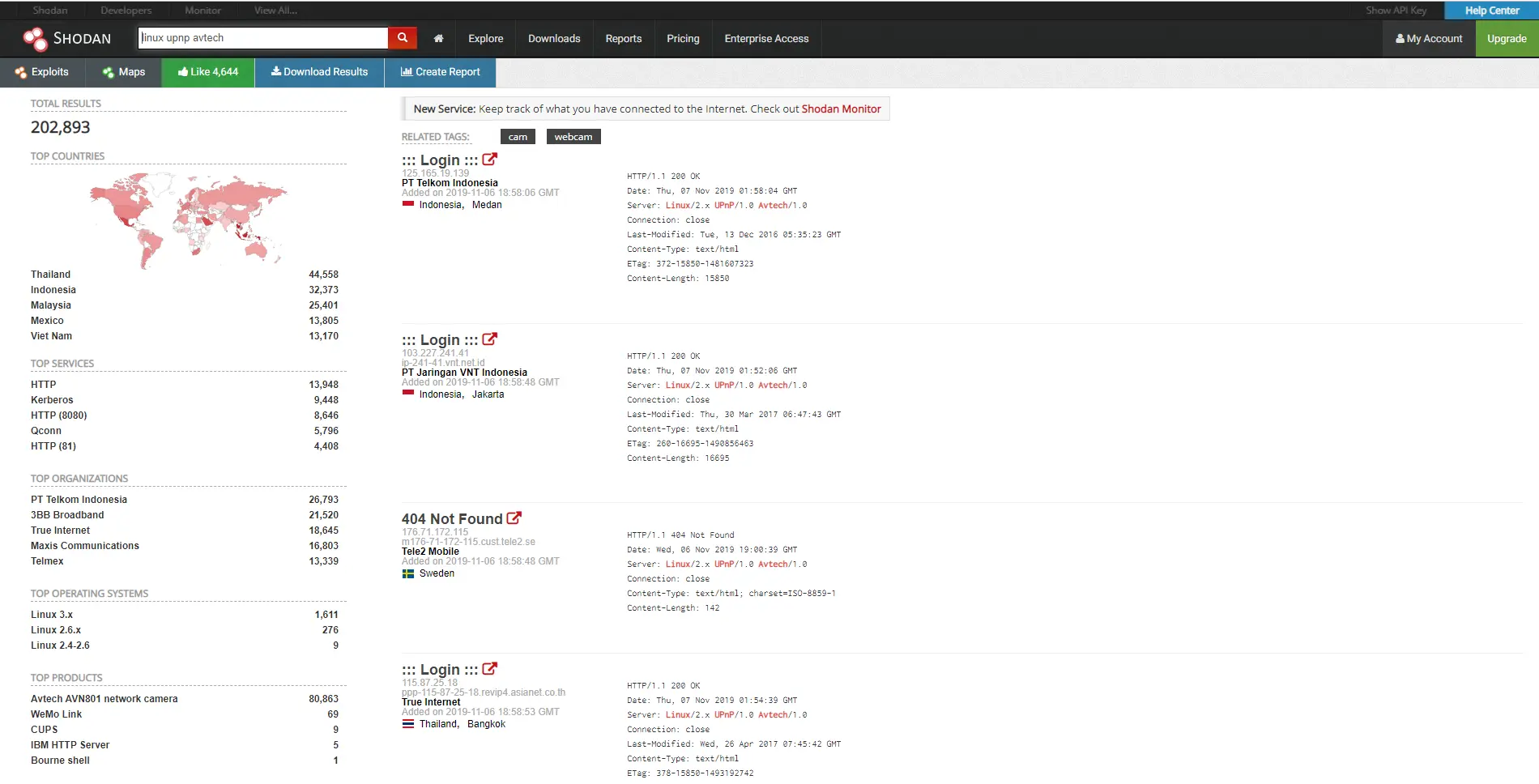Click the world map of top countries
This screenshot has height=784, width=1539.
point(189,219)
